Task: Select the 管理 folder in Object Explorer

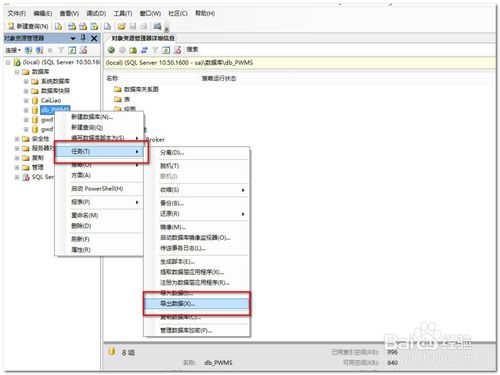Action: coord(37,167)
